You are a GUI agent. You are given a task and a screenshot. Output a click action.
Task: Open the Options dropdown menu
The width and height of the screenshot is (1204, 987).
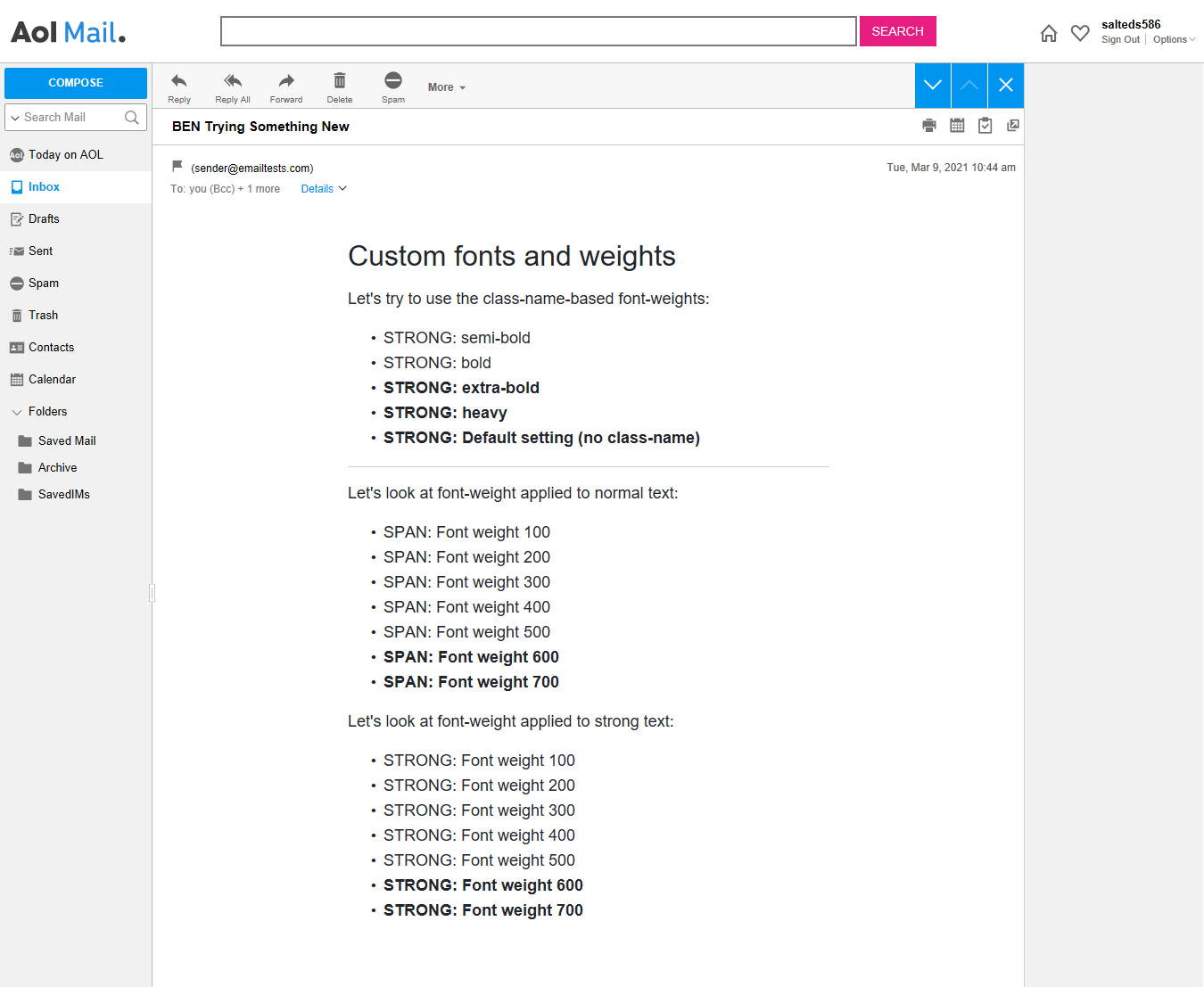[1173, 40]
